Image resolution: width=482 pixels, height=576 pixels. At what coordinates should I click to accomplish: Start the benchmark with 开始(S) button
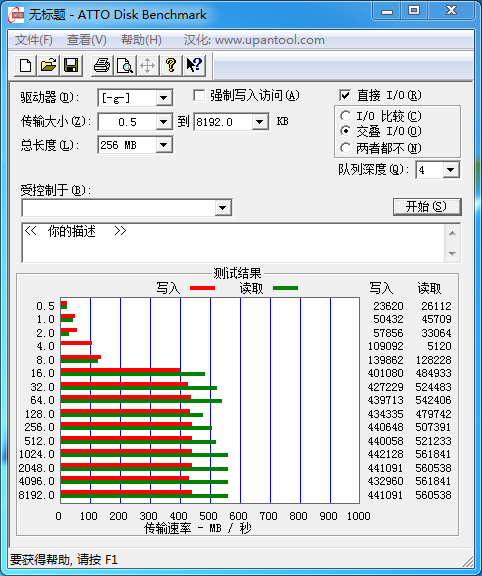[x=427, y=207]
